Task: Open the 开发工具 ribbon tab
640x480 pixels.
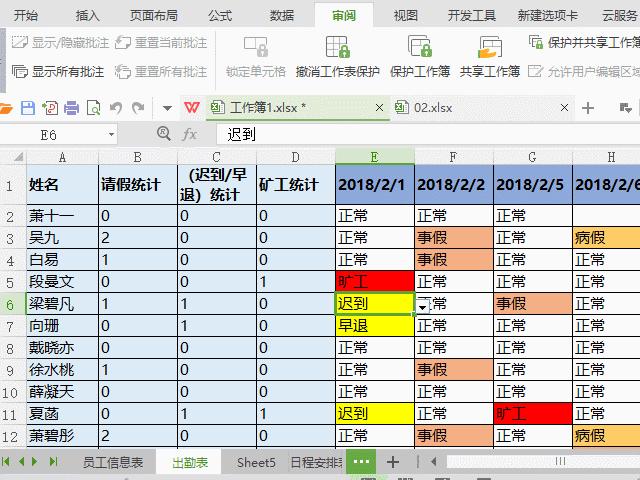Action: (471, 16)
